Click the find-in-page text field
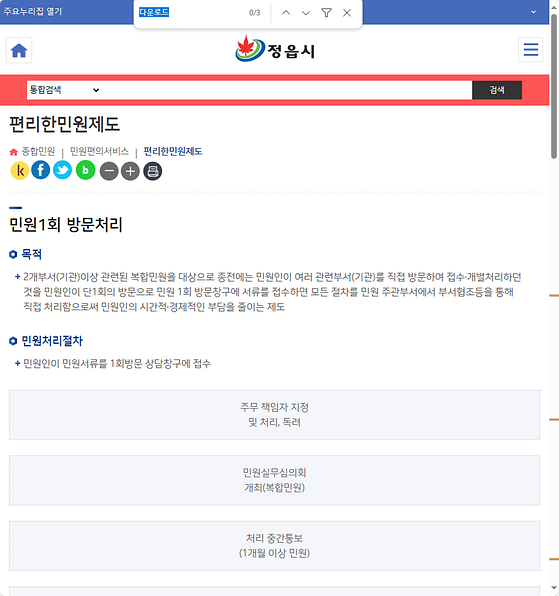Image resolution: width=559 pixels, height=596 pixels. (x=190, y=13)
